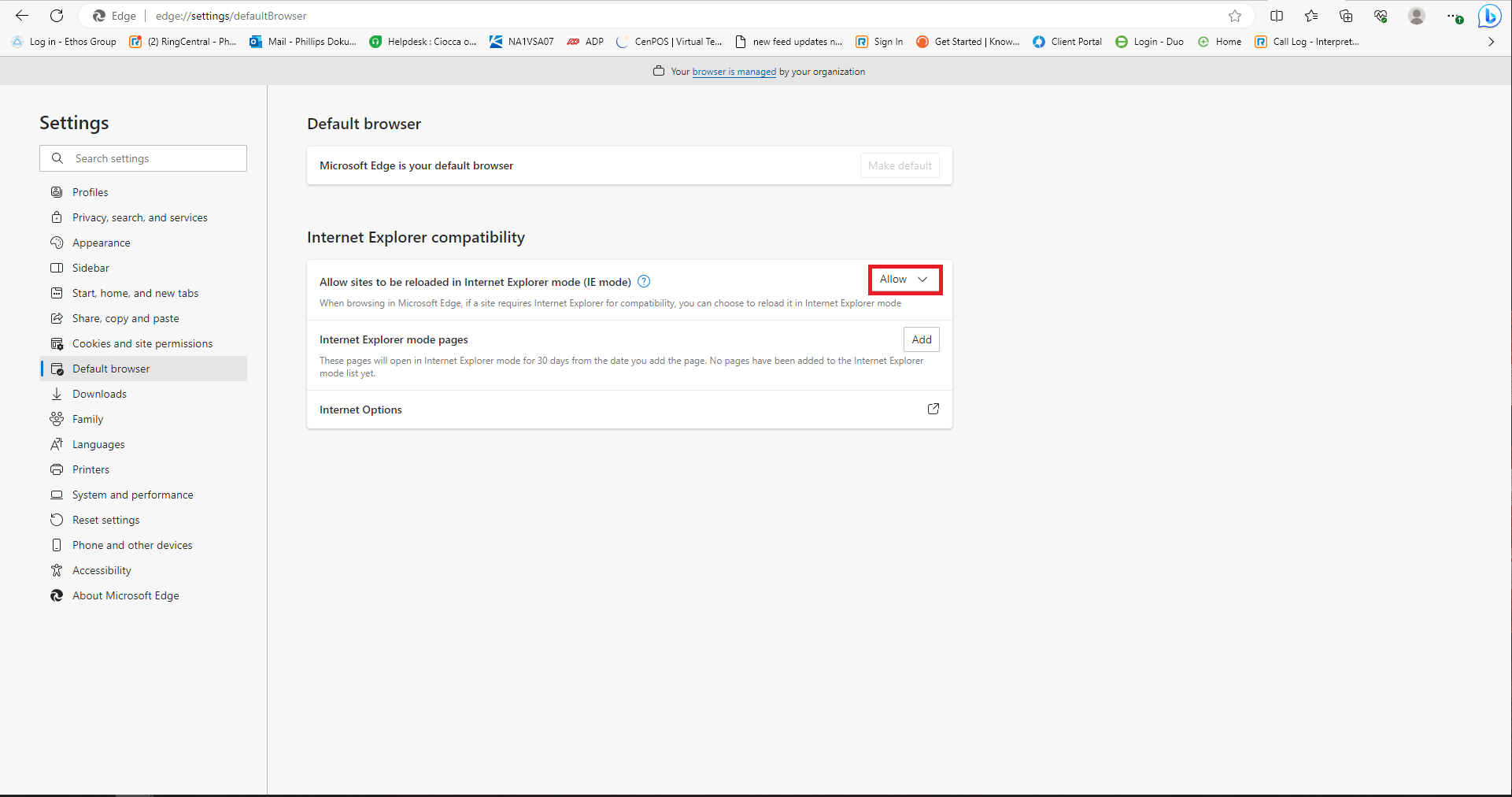The image size is (1512, 797).
Task: Click the 'Internet Options' row label
Action: [x=360, y=410]
